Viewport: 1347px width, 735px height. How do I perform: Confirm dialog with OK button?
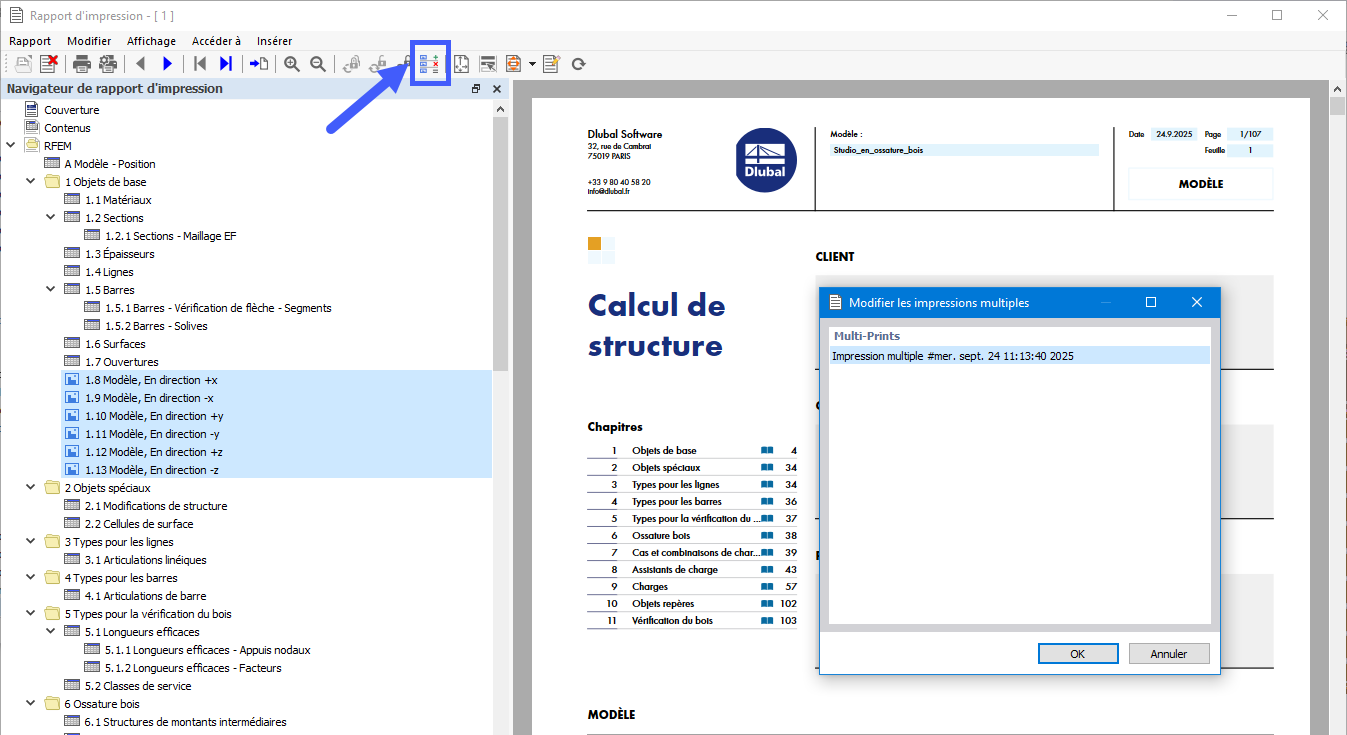pos(1078,653)
